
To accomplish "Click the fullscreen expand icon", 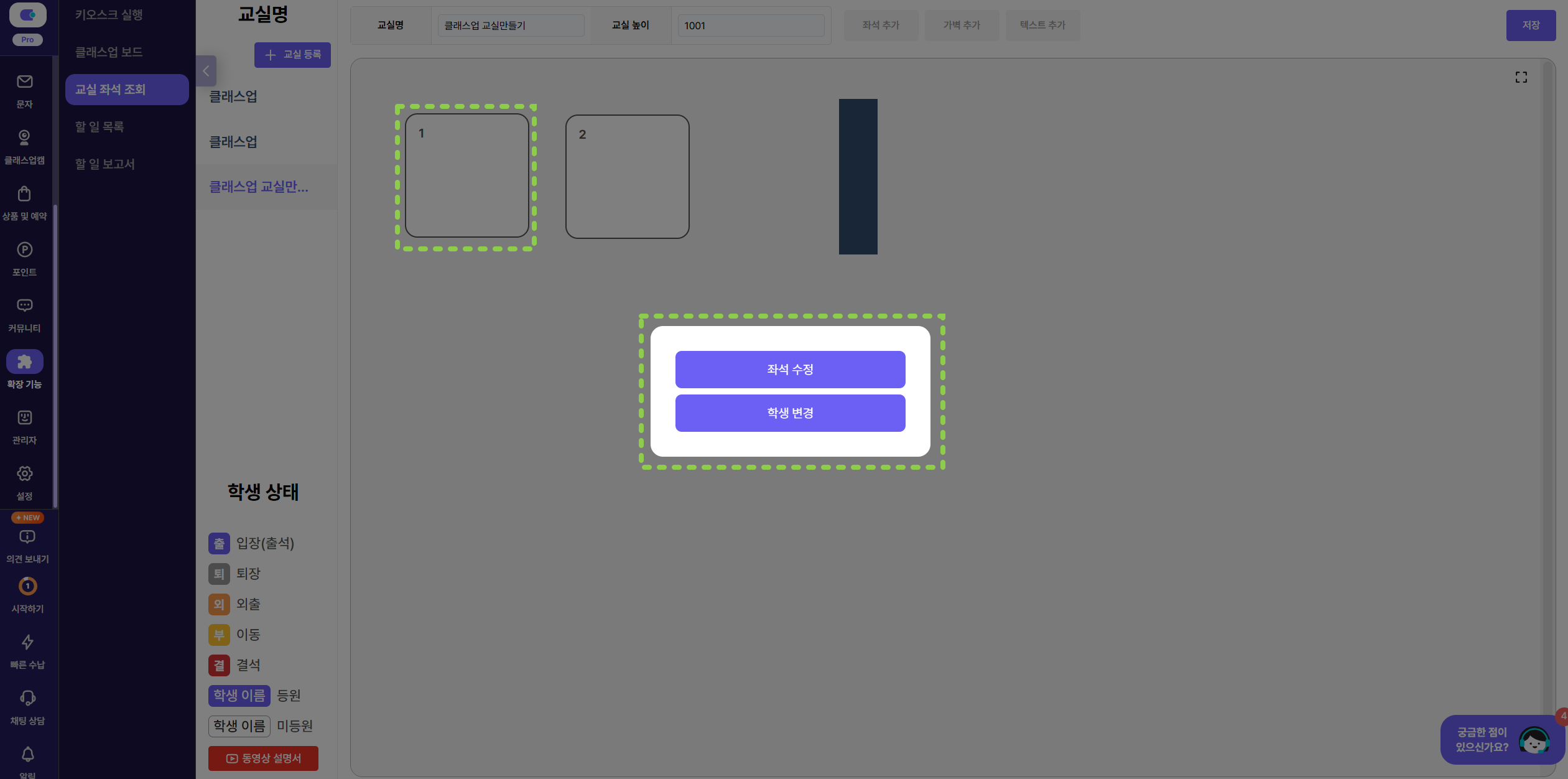I will [x=1521, y=77].
